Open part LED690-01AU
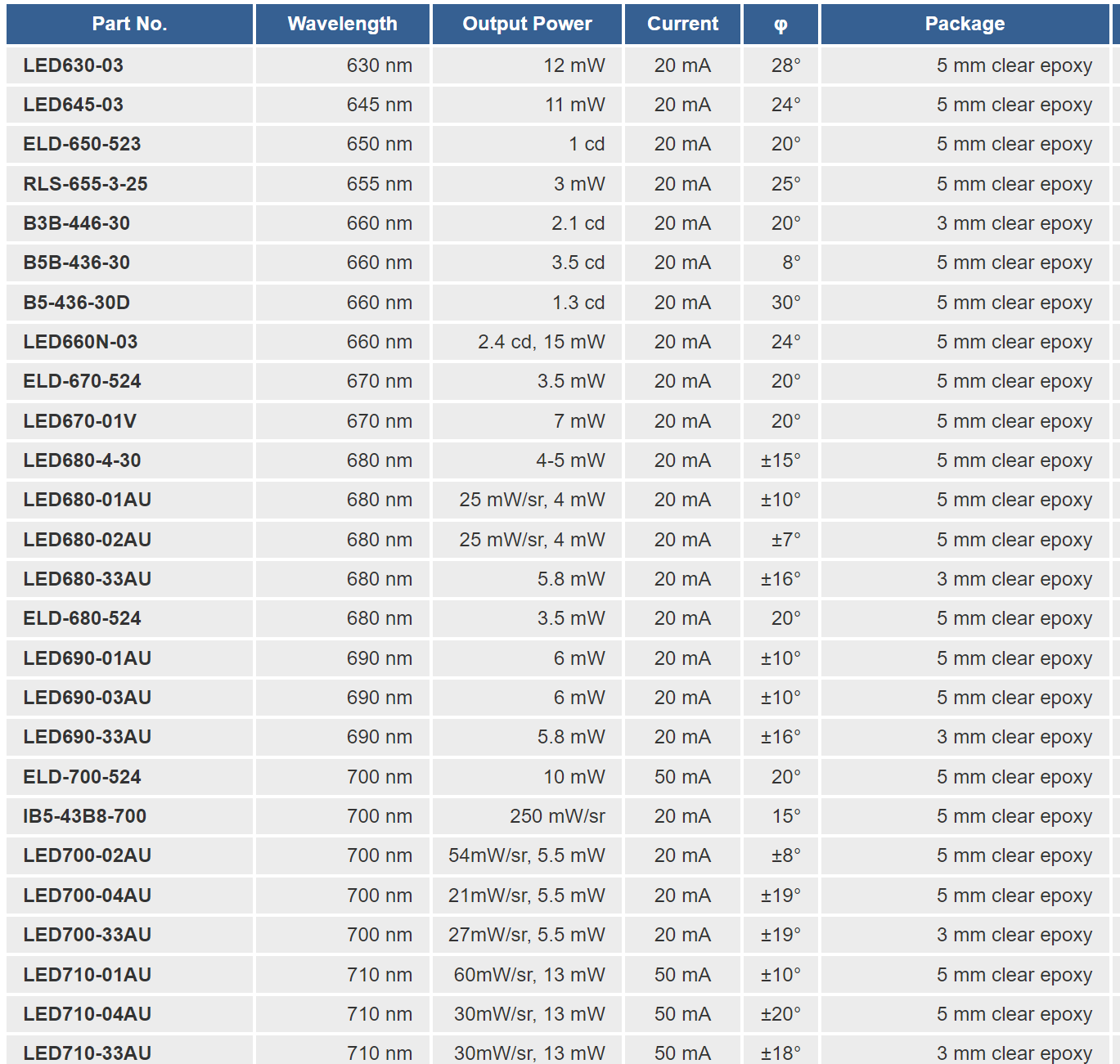 click(x=88, y=658)
